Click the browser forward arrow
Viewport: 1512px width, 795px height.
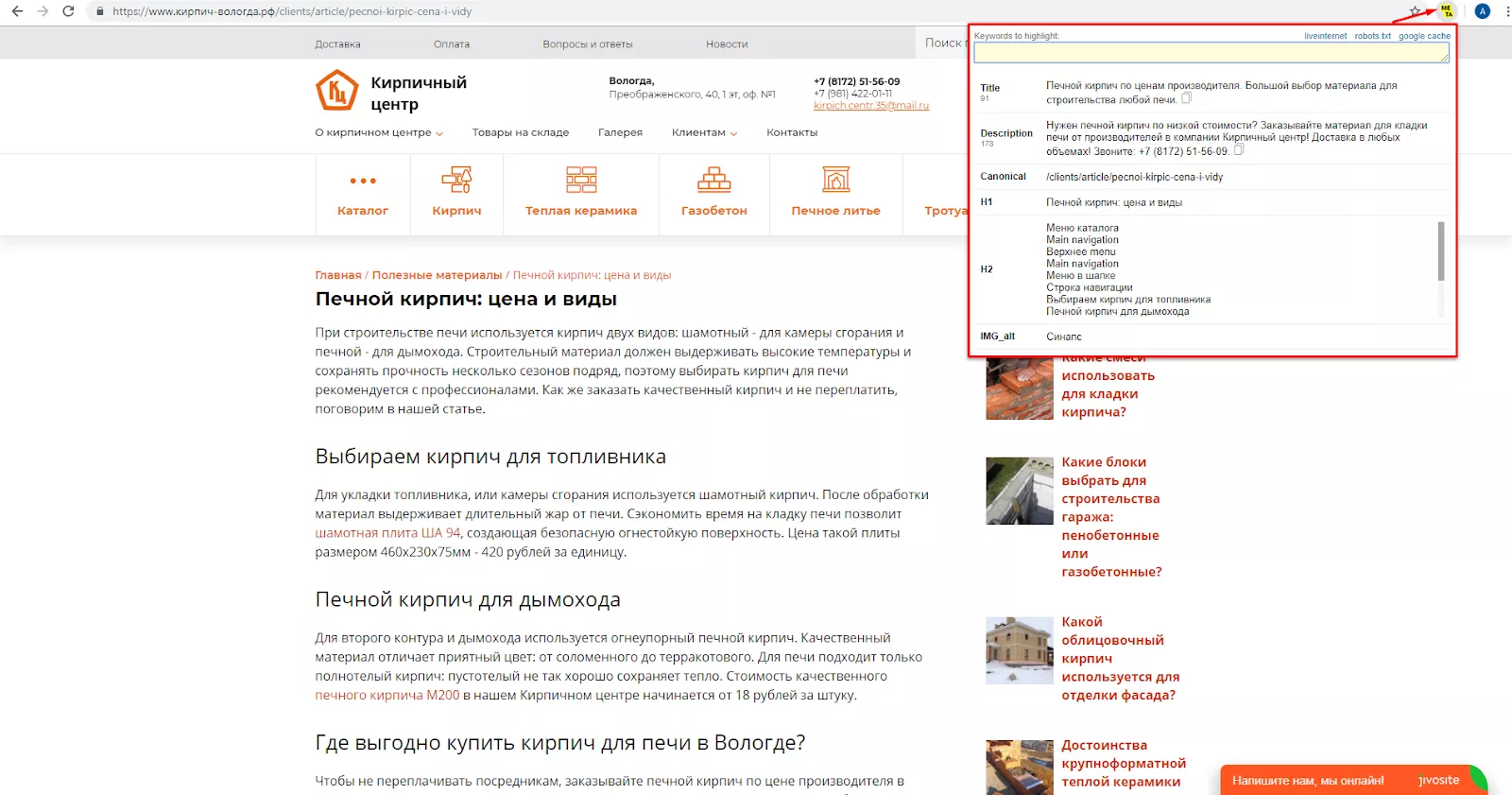pos(43,11)
